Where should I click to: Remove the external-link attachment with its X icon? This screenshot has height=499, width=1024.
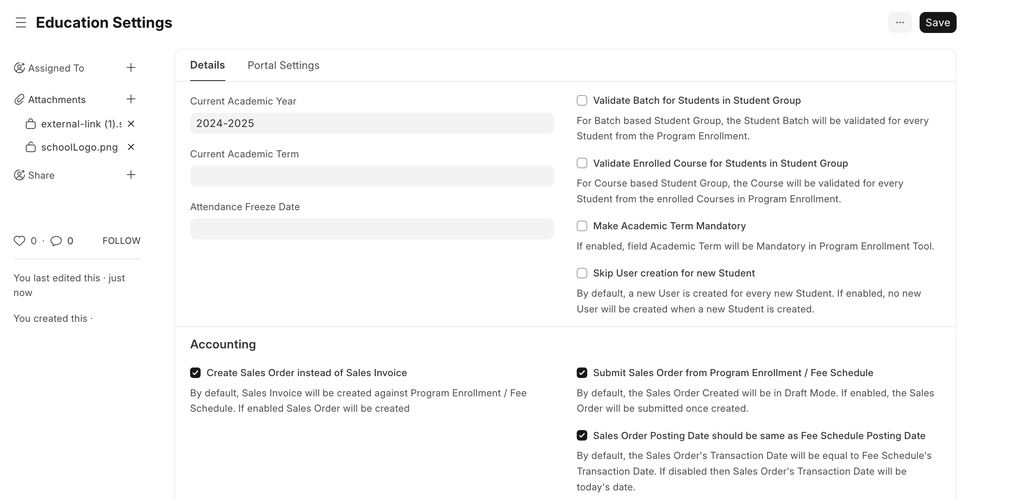click(131, 124)
